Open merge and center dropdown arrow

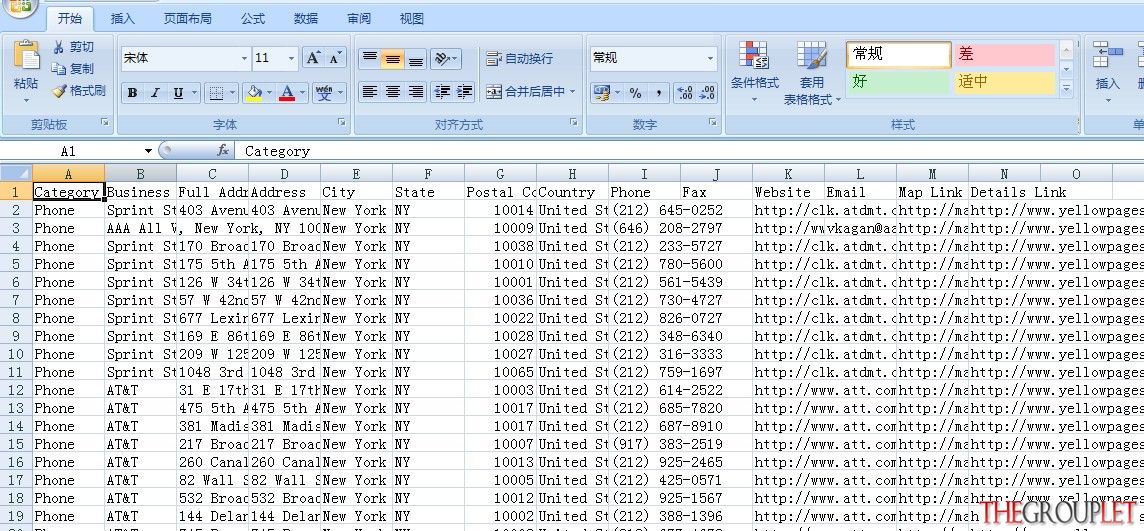tap(573, 92)
